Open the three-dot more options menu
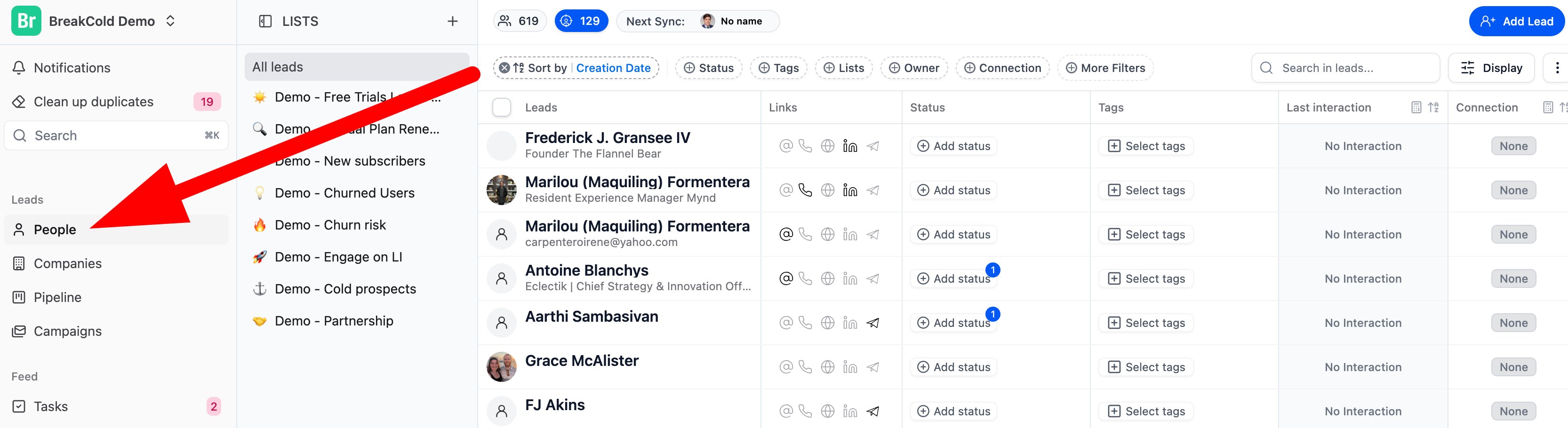This screenshot has width=1568, height=428. pyautogui.click(x=1557, y=68)
